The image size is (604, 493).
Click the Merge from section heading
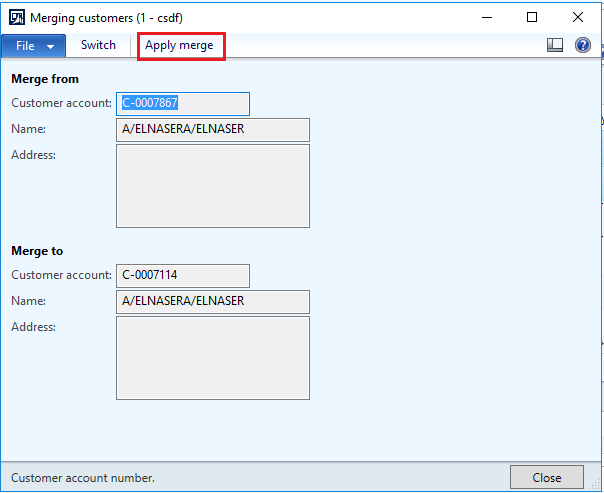[x=45, y=79]
